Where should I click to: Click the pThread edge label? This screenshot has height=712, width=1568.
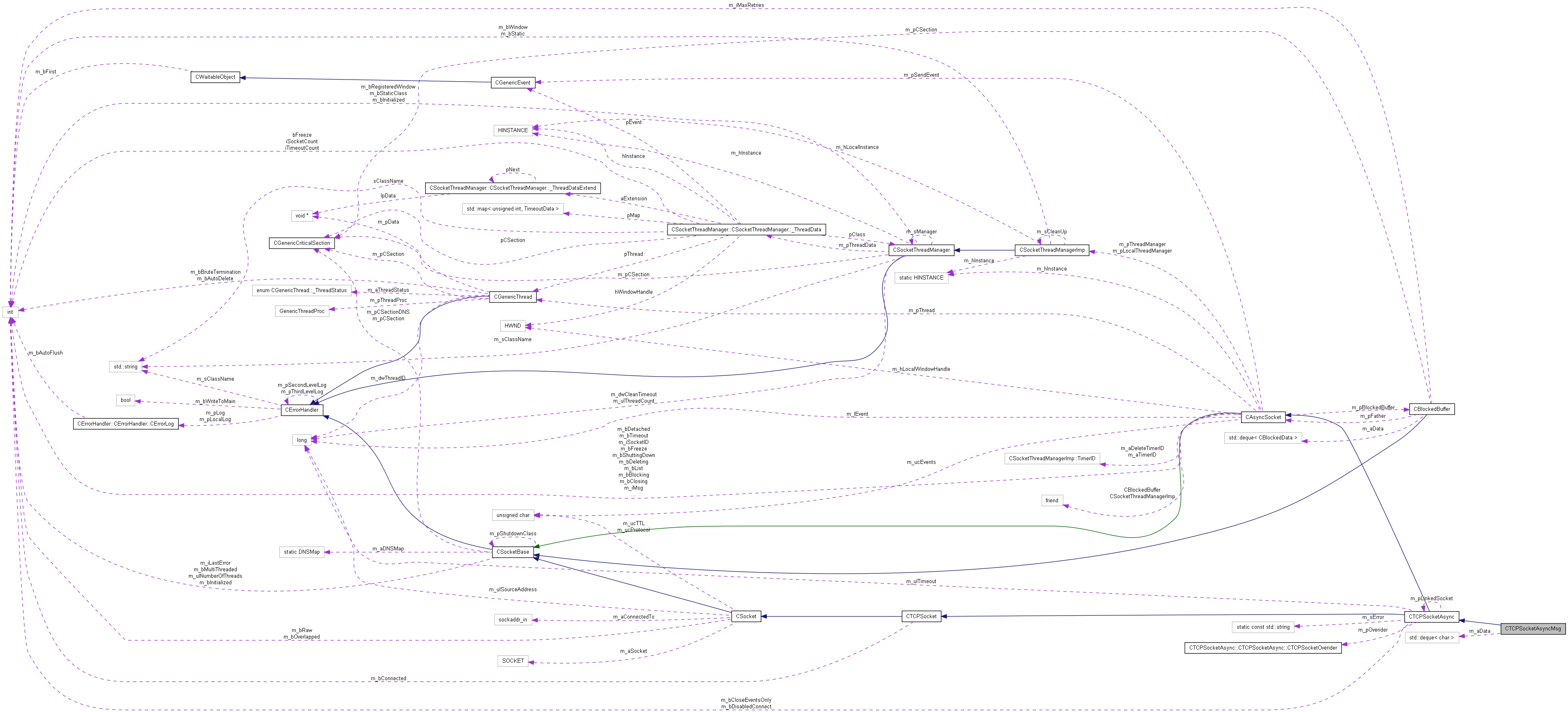coord(634,254)
